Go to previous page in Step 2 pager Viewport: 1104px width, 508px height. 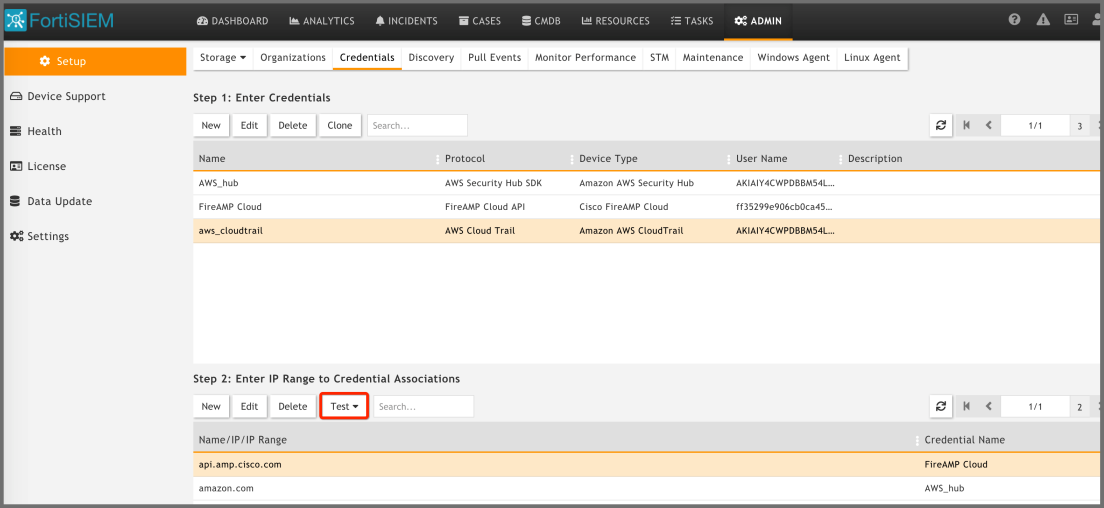point(988,406)
